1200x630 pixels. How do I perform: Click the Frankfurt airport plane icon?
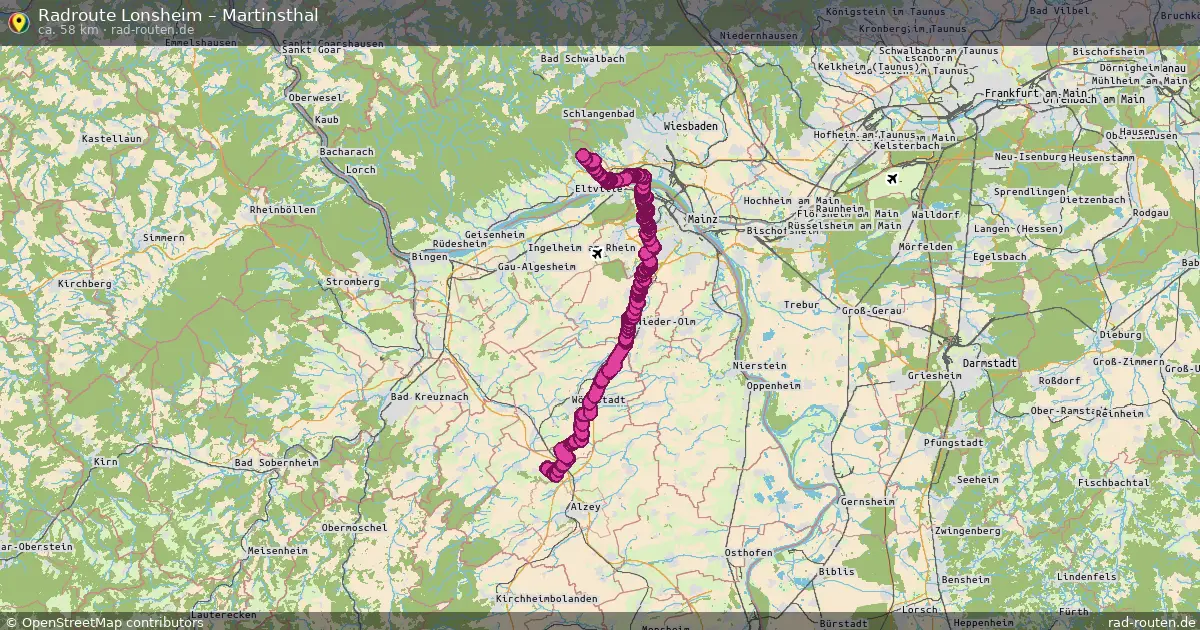892,180
